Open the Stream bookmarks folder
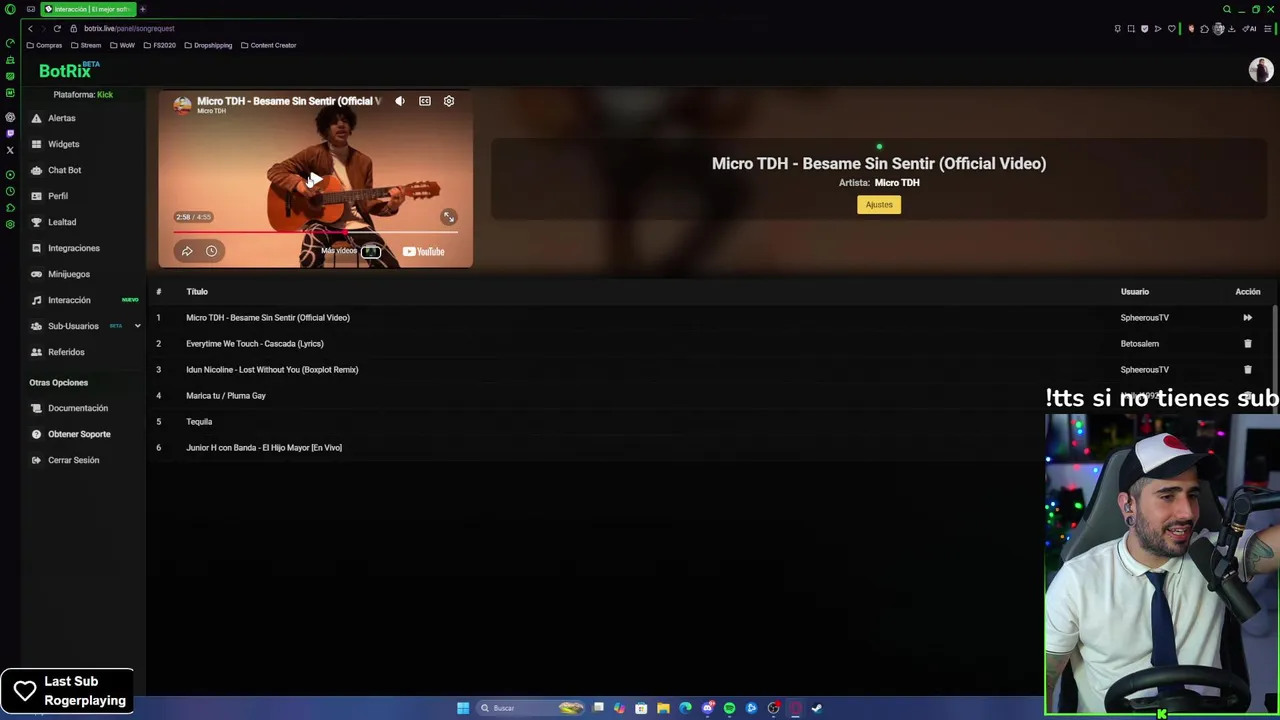 click(x=86, y=45)
